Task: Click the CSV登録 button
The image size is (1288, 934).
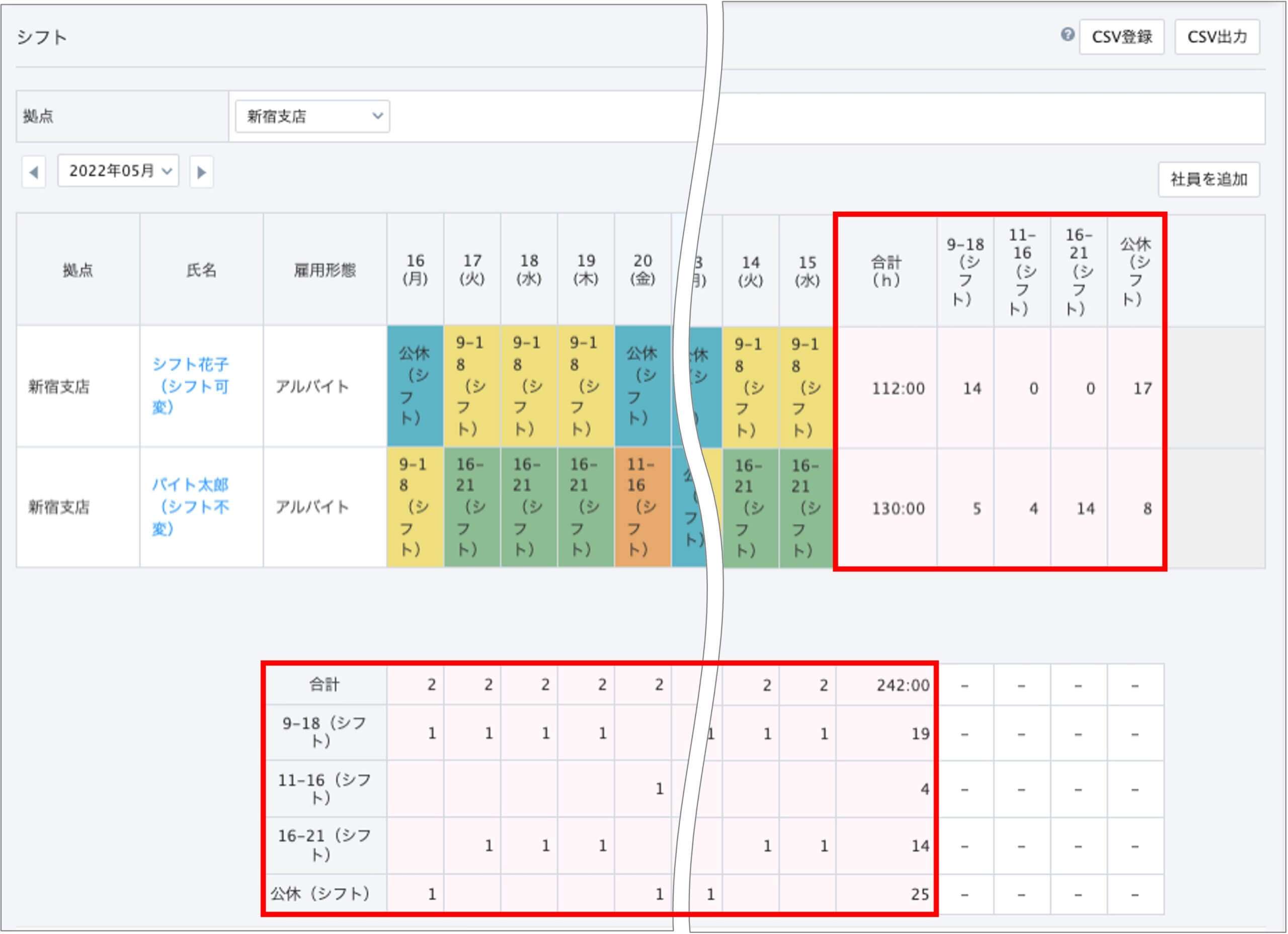Action: pos(1121,37)
